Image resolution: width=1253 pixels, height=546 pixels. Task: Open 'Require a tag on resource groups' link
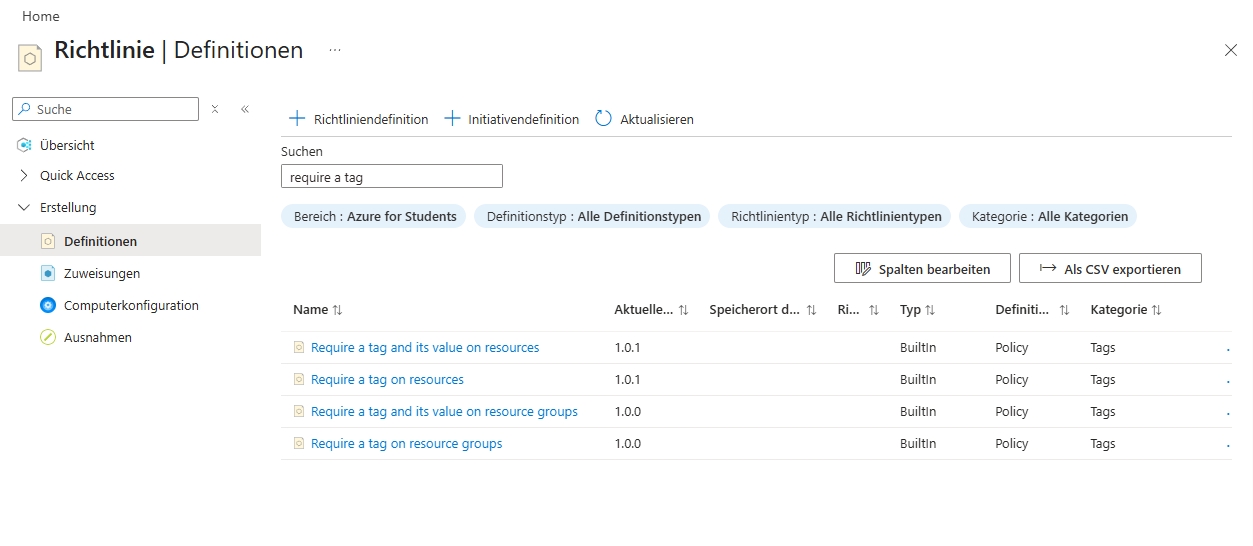pyautogui.click(x=406, y=443)
